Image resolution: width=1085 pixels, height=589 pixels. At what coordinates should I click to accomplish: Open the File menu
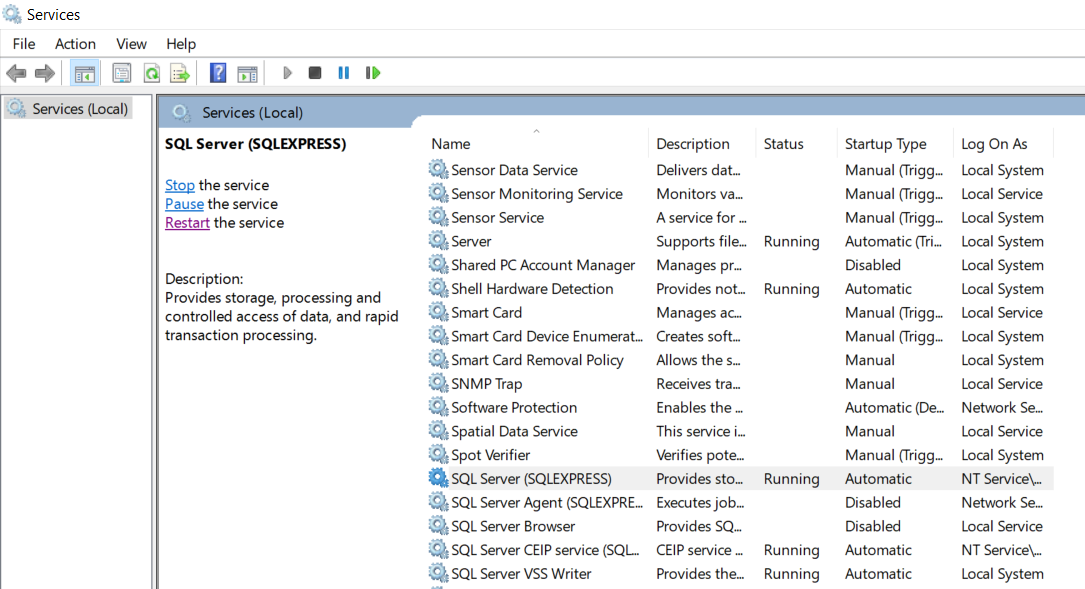pyautogui.click(x=24, y=44)
